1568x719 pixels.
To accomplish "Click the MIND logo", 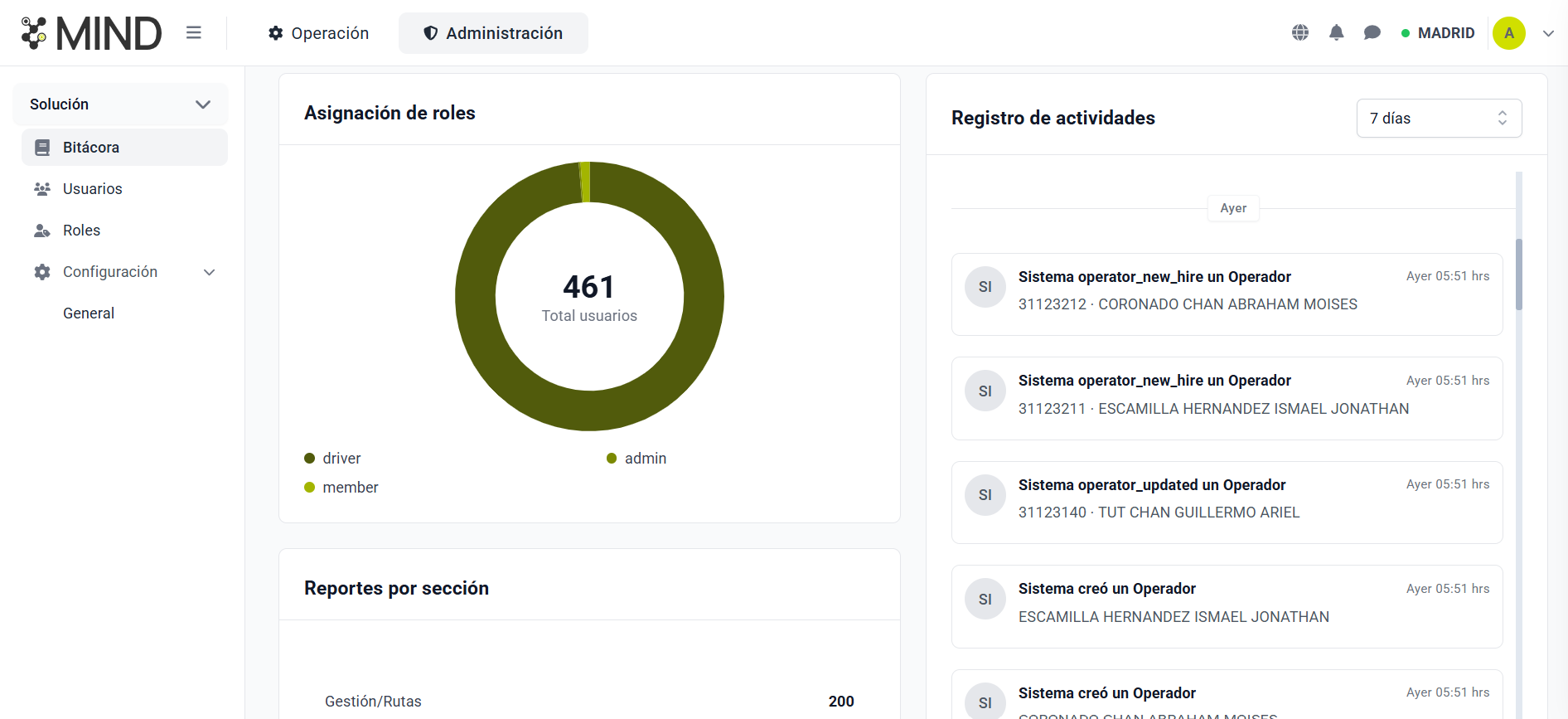I will point(91,33).
